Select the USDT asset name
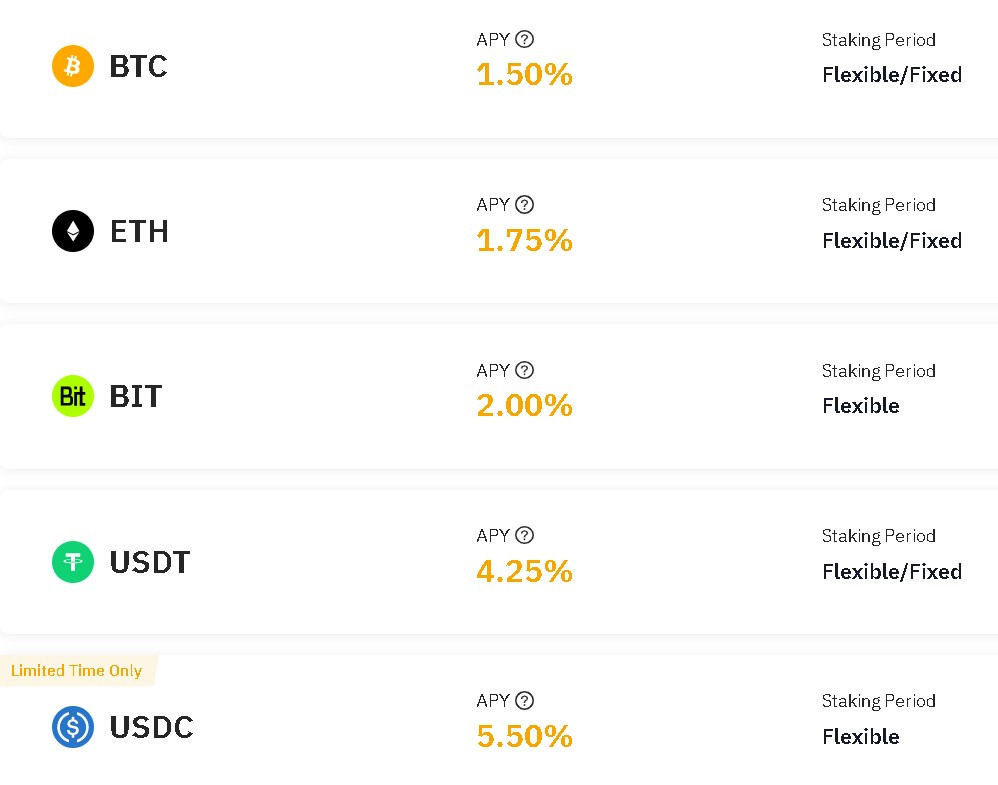The width and height of the screenshot is (998, 785). (150, 562)
